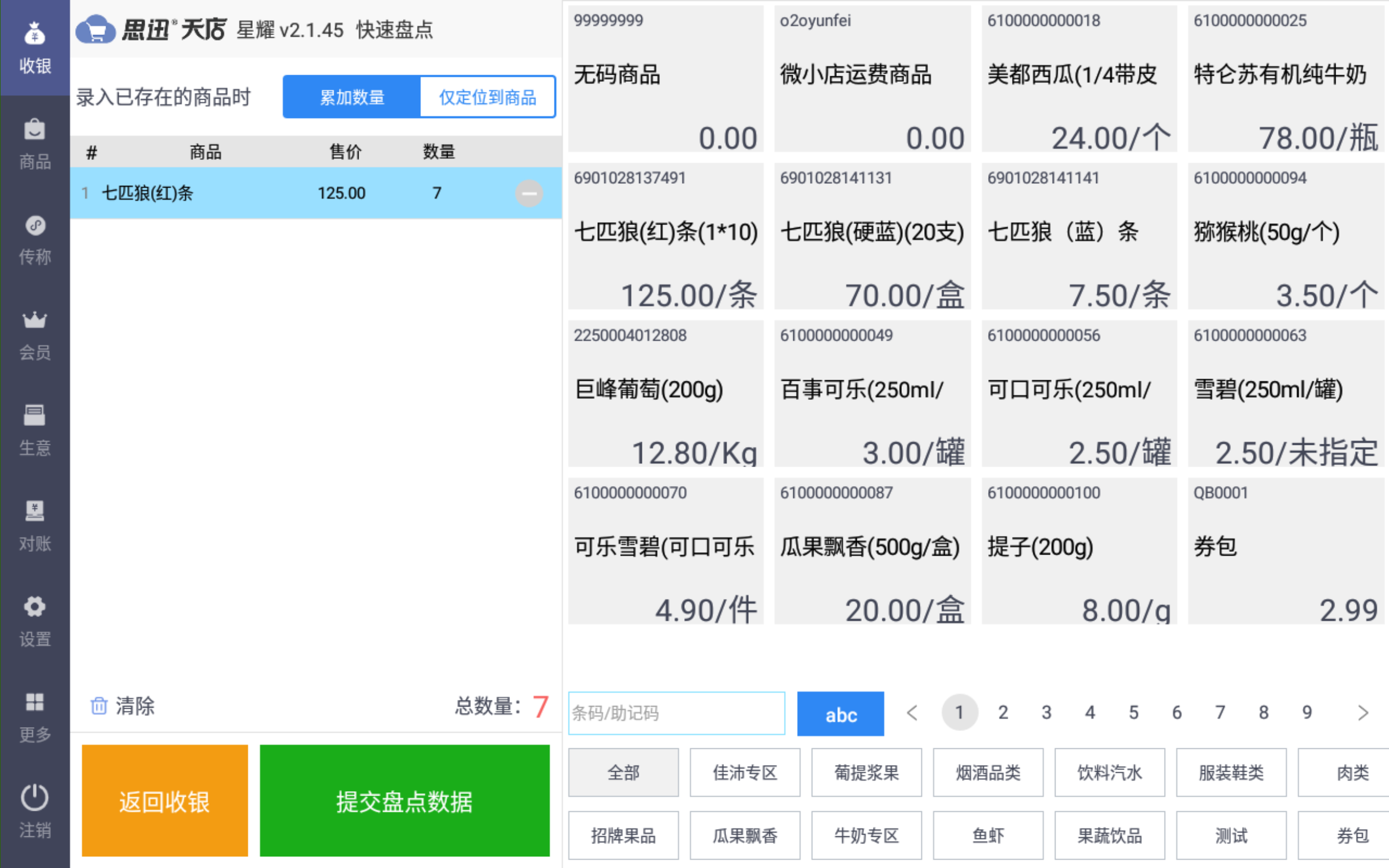
Task: Jump to page 8
Action: 1264,713
